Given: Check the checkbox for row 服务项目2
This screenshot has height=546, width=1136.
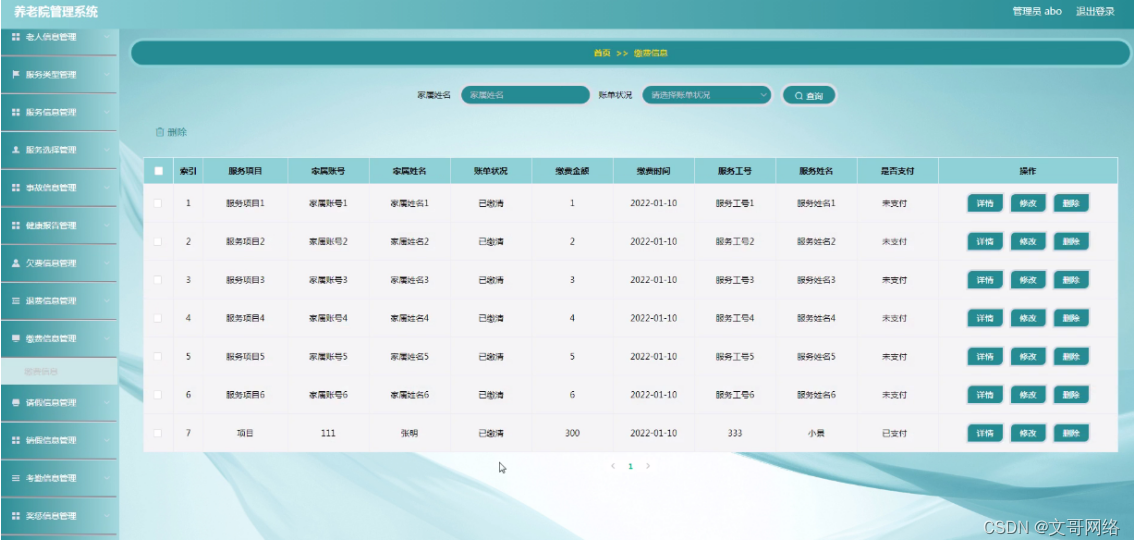Looking at the screenshot, I should (x=158, y=241).
